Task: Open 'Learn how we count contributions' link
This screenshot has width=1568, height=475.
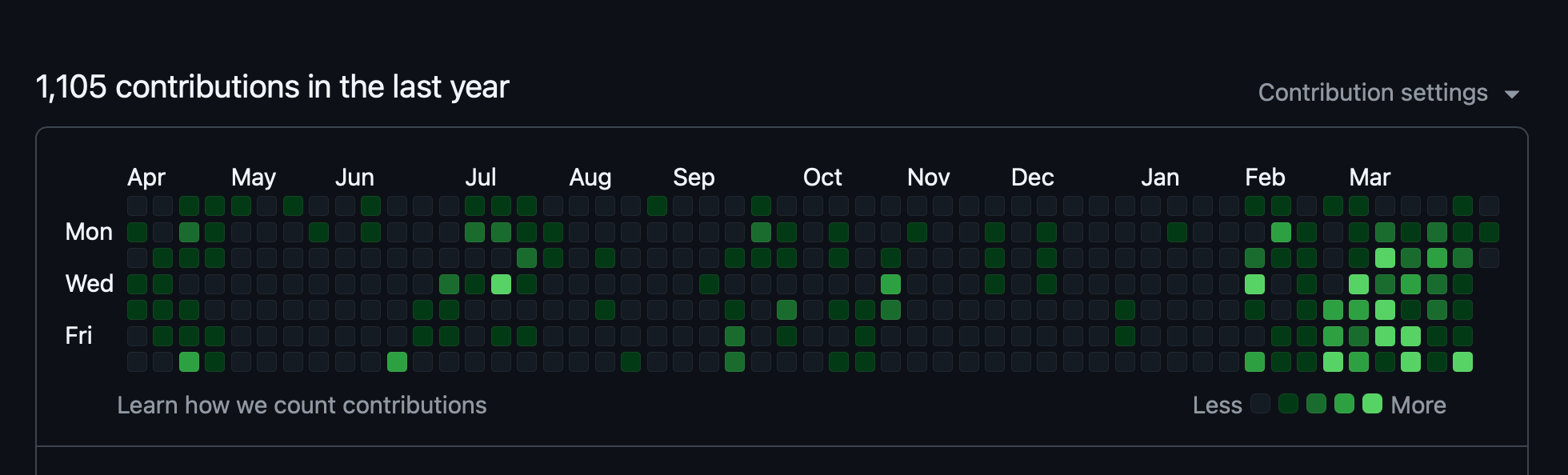Action: point(302,405)
